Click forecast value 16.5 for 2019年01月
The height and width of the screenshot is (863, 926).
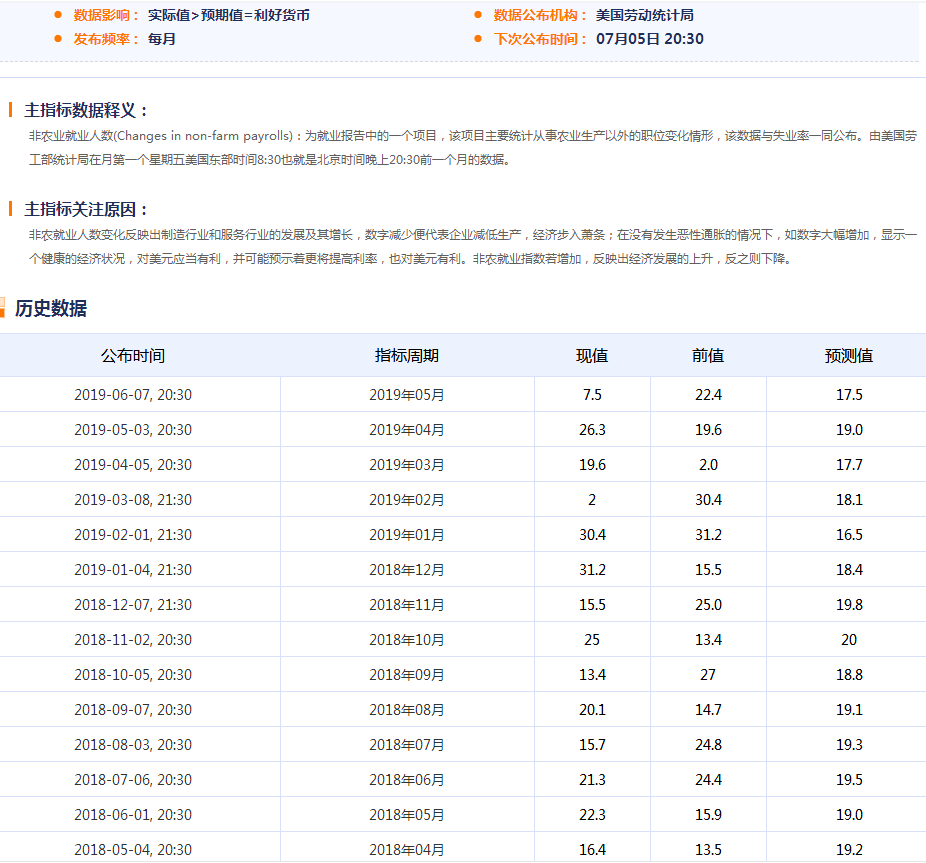pos(849,535)
